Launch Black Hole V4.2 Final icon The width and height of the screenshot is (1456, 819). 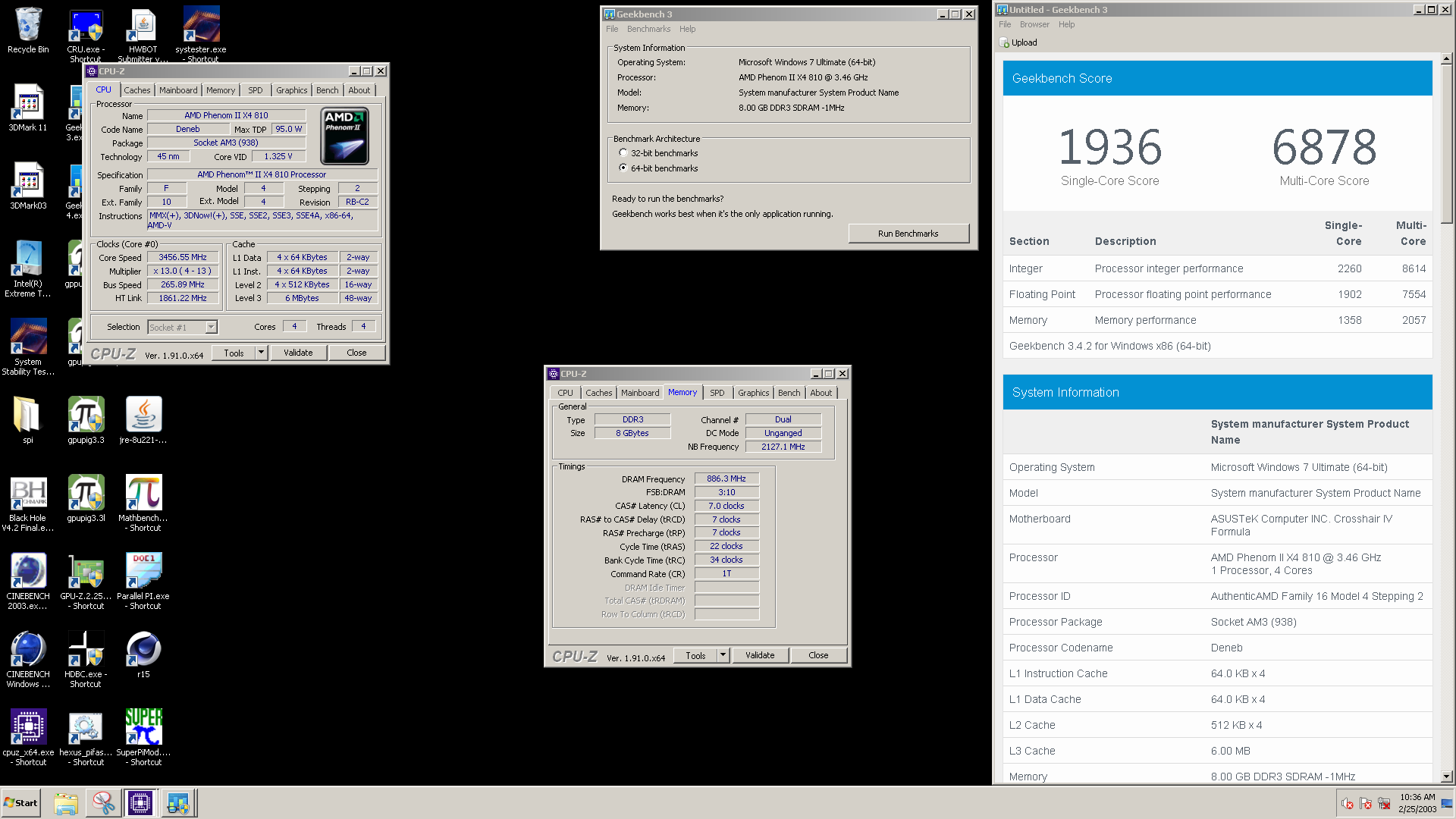pos(28,503)
